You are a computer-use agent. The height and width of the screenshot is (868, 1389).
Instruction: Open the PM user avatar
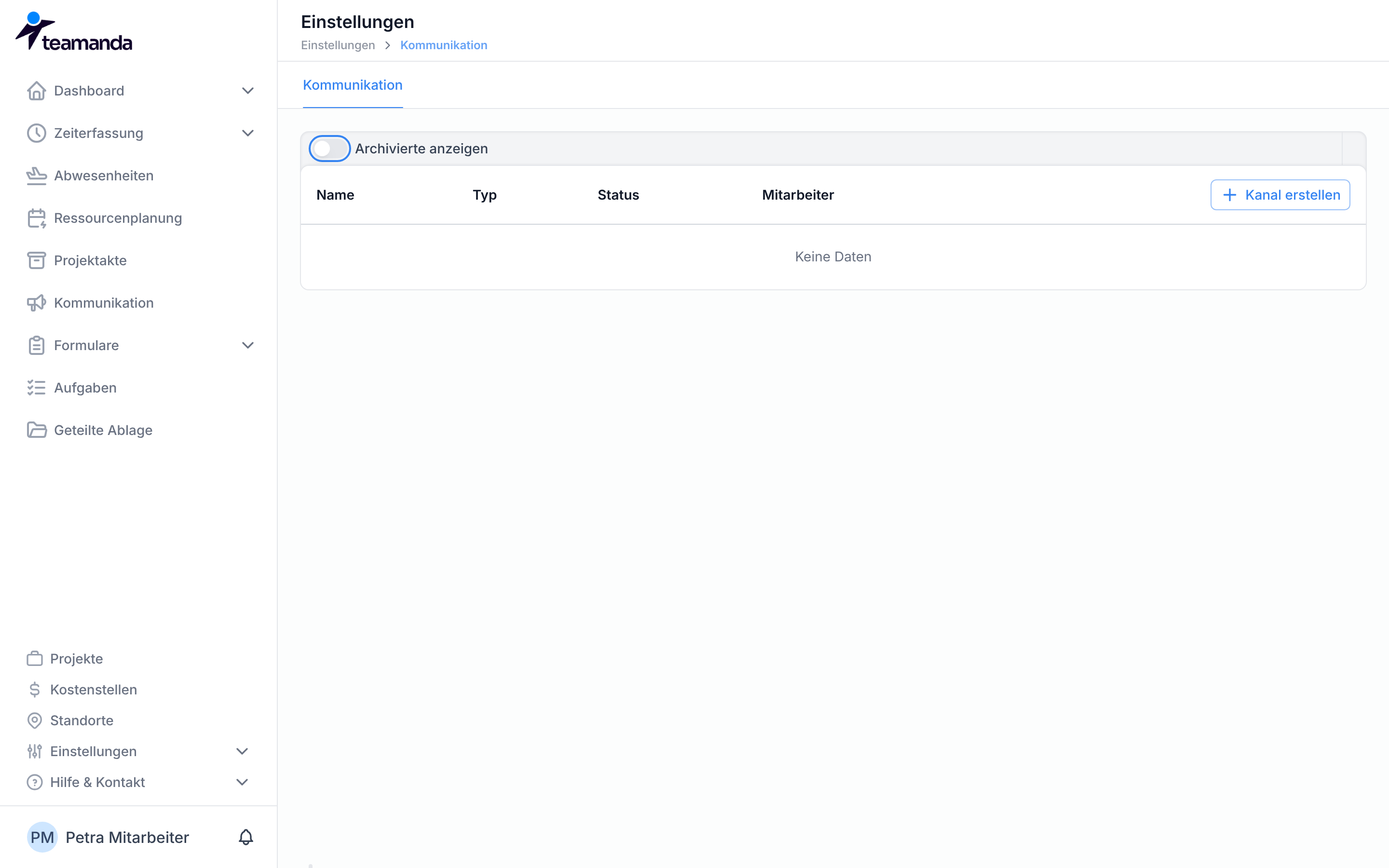(42, 837)
